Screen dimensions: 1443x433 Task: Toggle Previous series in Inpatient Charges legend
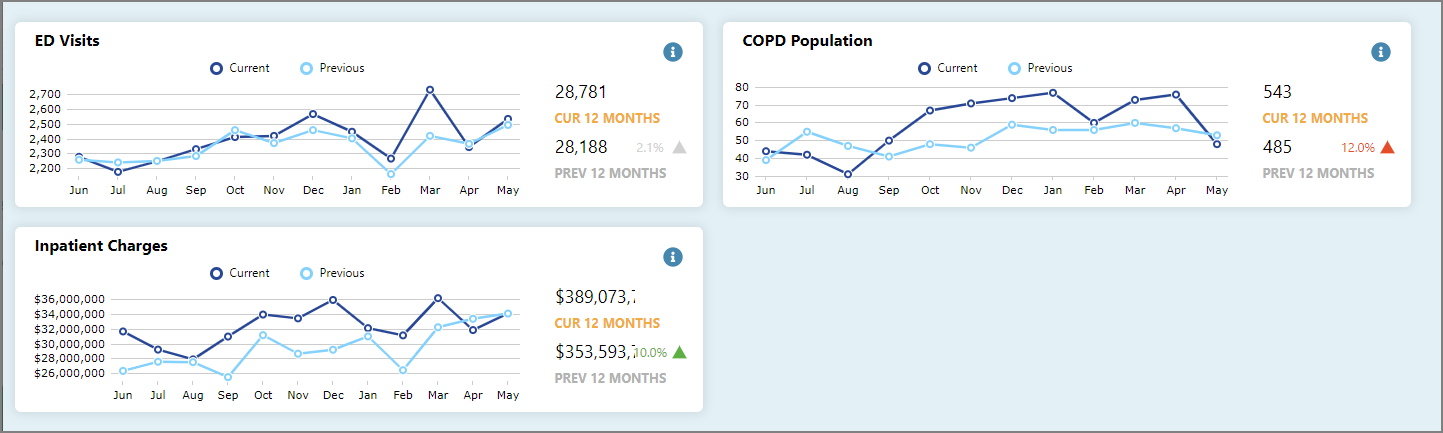tap(332, 273)
